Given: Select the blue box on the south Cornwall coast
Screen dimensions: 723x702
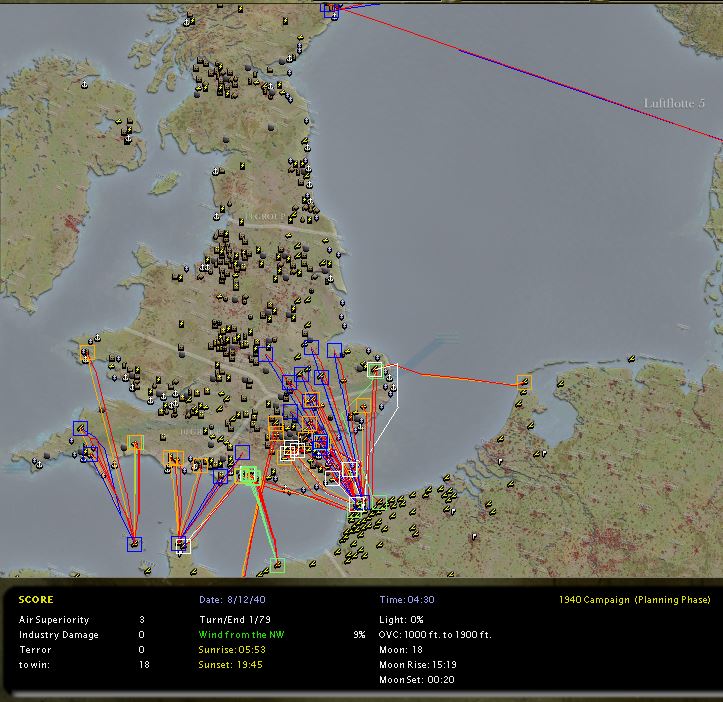Looking at the screenshot, I should point(90,454).
